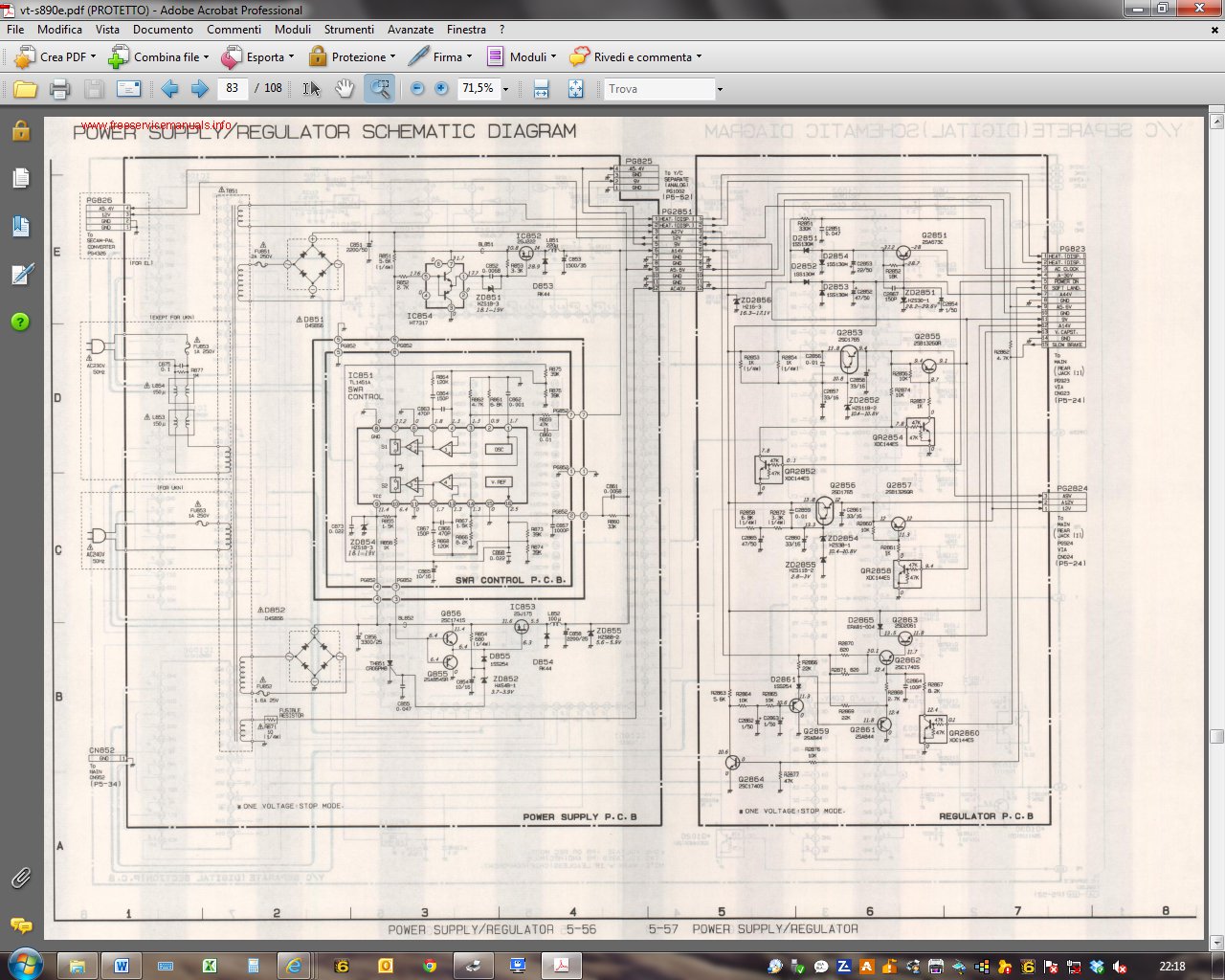Select the Hand tool
The height and width of the screenshot is (980, 1225).
pyautogui.click(x=344, y=89)
